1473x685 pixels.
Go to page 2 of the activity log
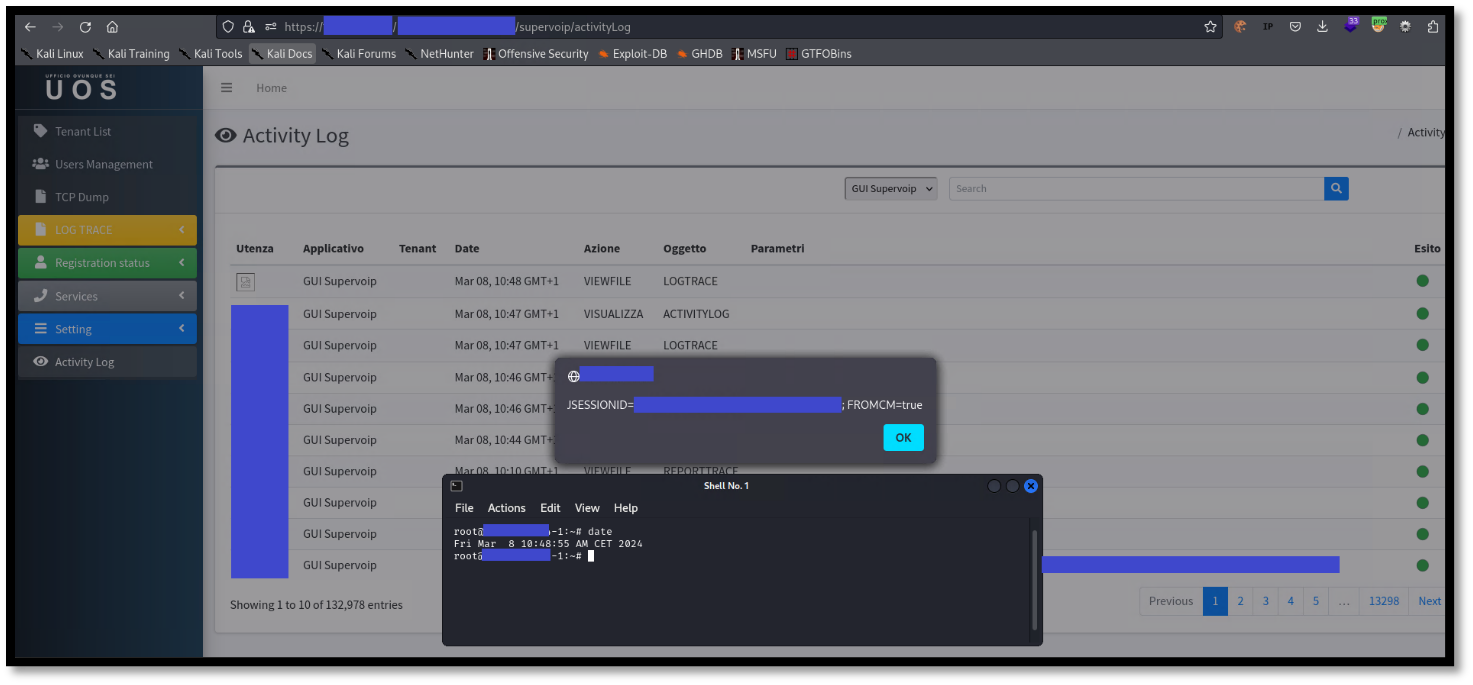coord(1240,601)
